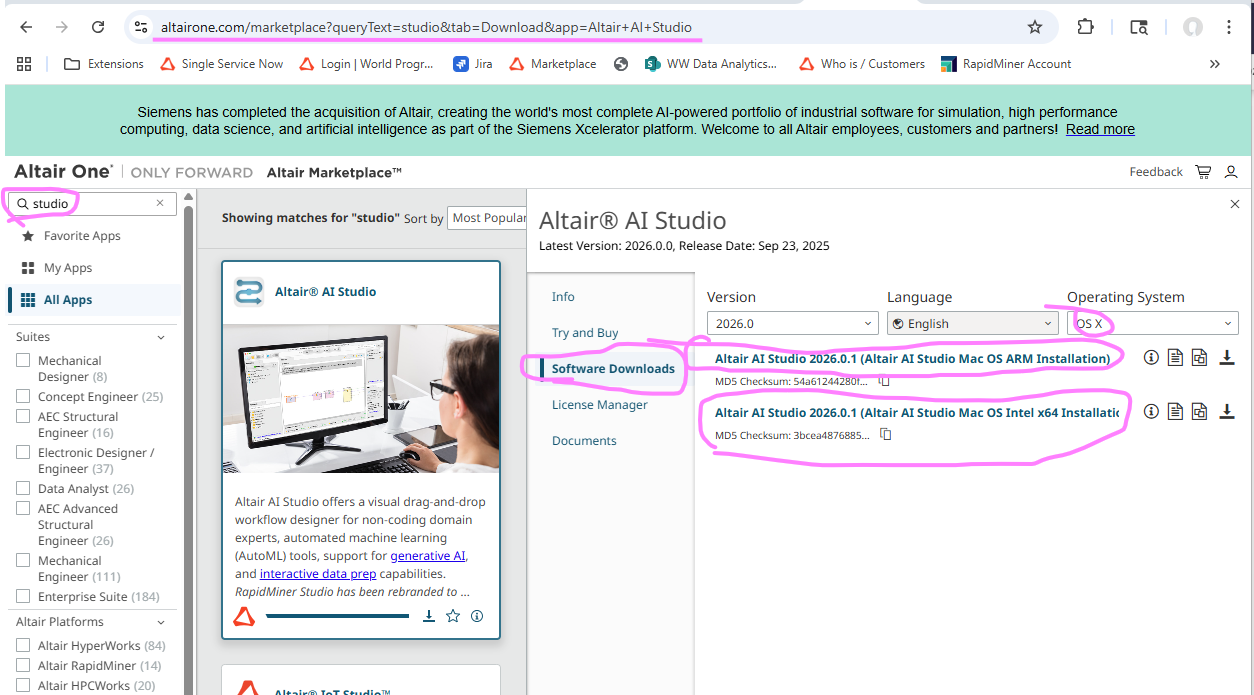Open the License Manager tab

[x=600, y=405]
